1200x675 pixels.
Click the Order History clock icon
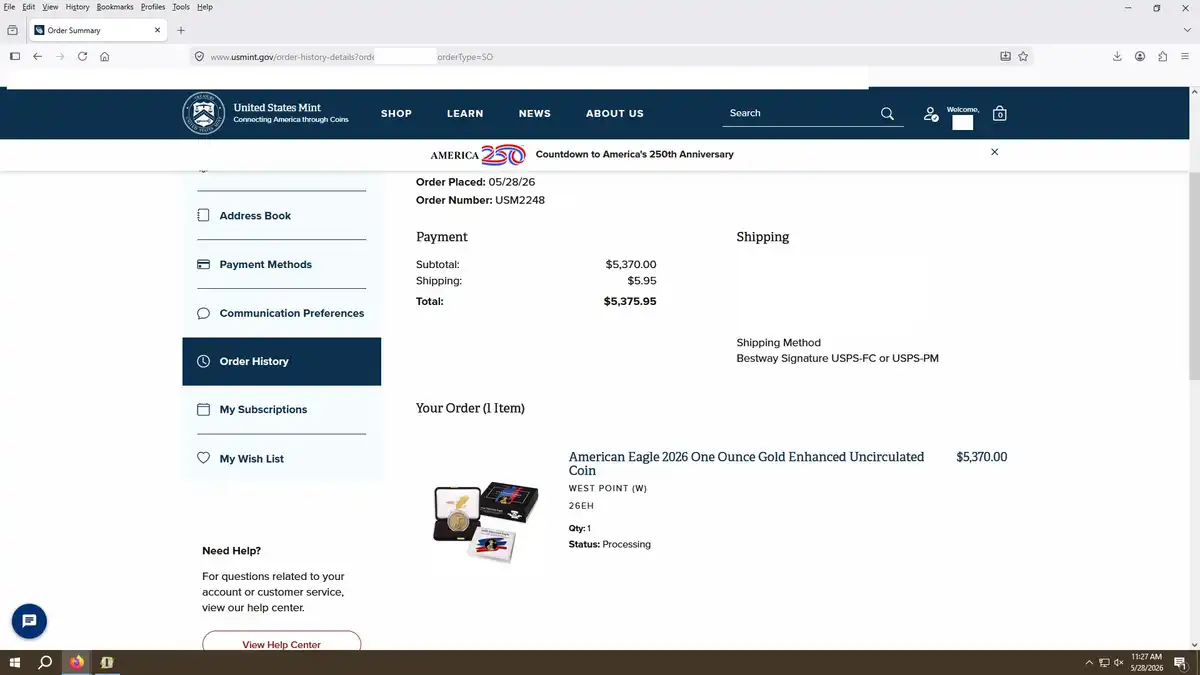(x=204, y=361)
